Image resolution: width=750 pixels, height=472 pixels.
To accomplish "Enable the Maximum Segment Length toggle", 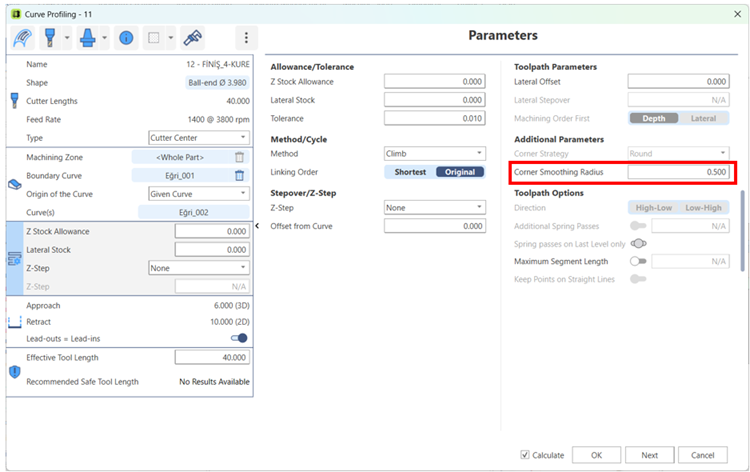I will 638,261.
